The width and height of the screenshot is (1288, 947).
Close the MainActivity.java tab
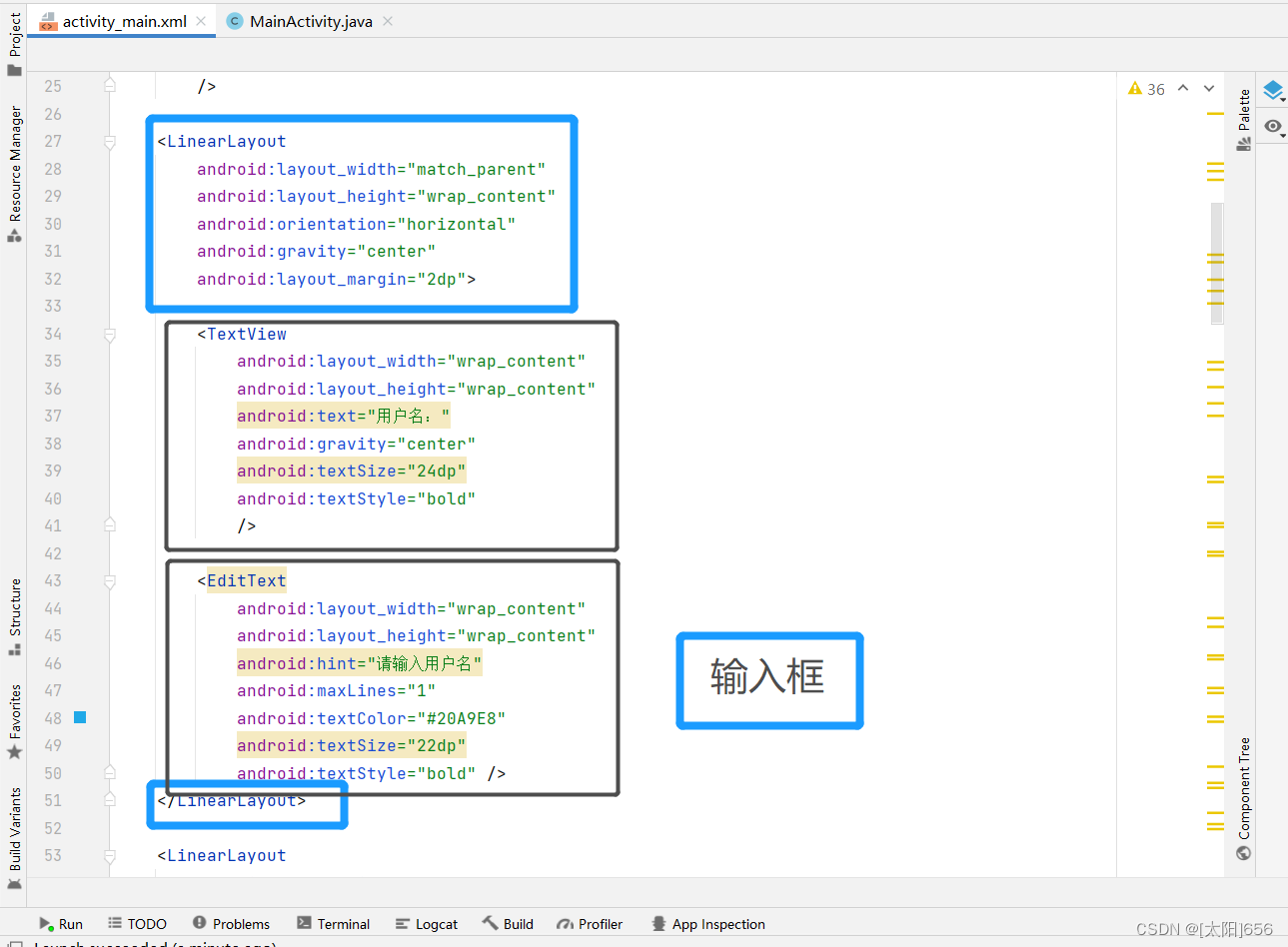pos(388,21)
